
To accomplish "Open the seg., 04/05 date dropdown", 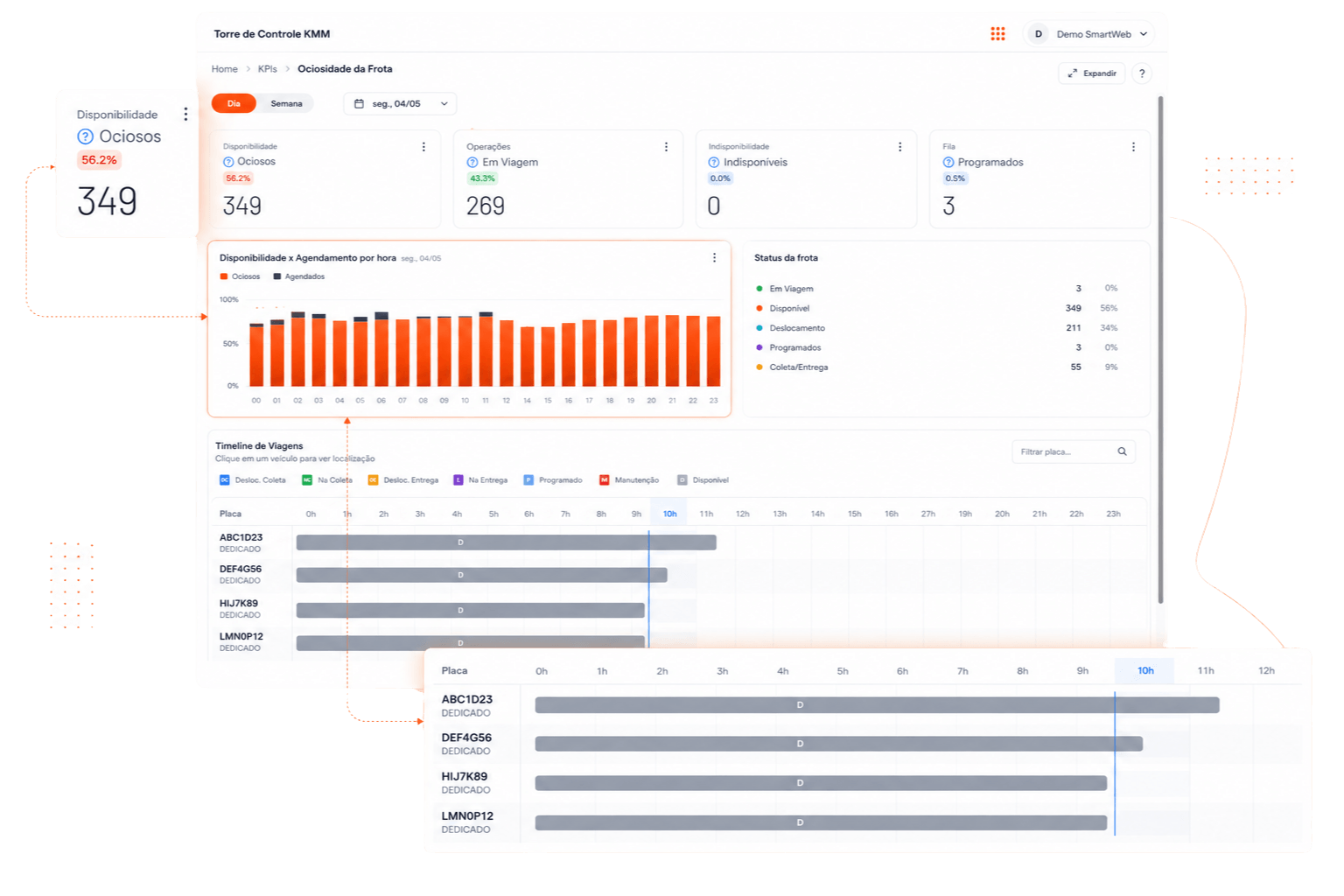I will (x=400, y=103).
